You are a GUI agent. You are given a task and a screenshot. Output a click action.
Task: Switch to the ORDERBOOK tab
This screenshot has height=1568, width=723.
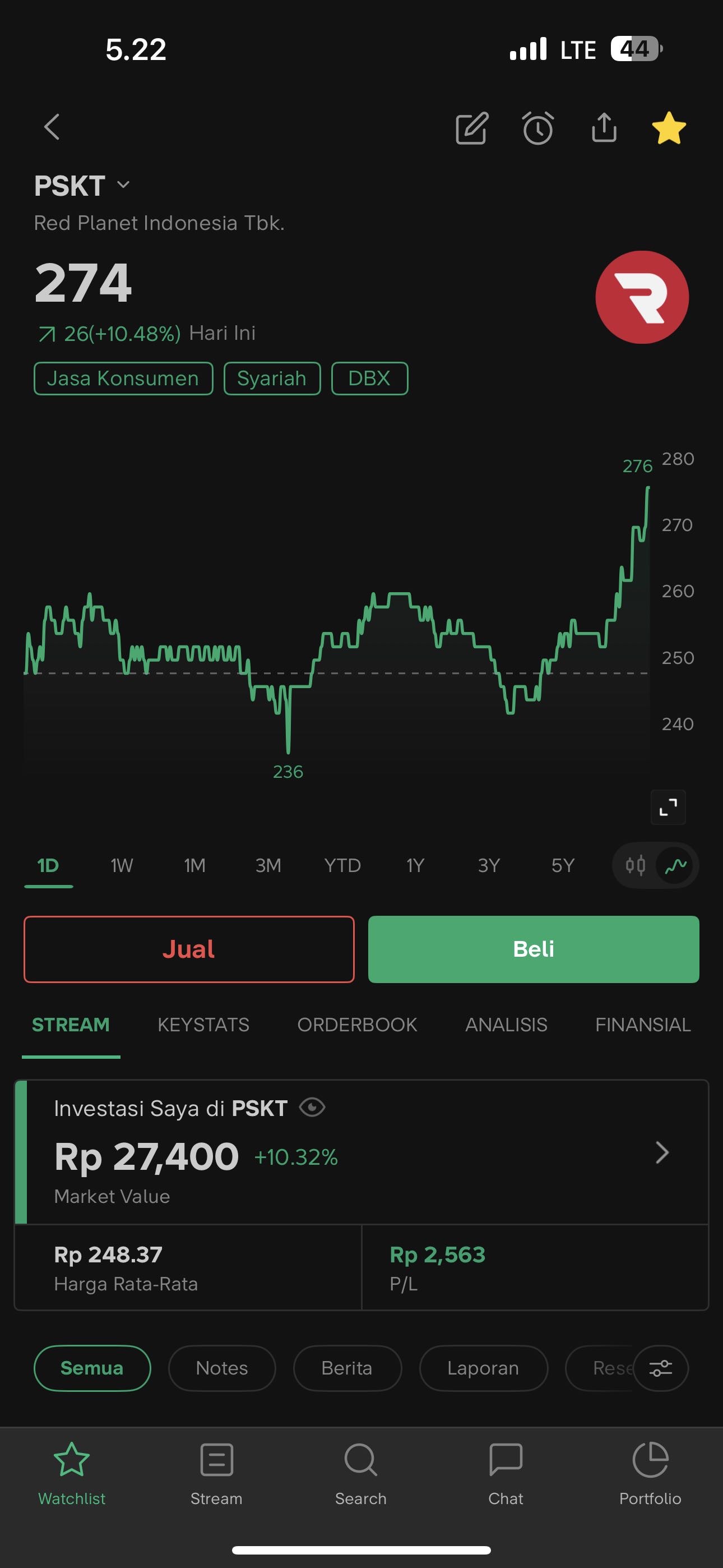coord(357,1025)
